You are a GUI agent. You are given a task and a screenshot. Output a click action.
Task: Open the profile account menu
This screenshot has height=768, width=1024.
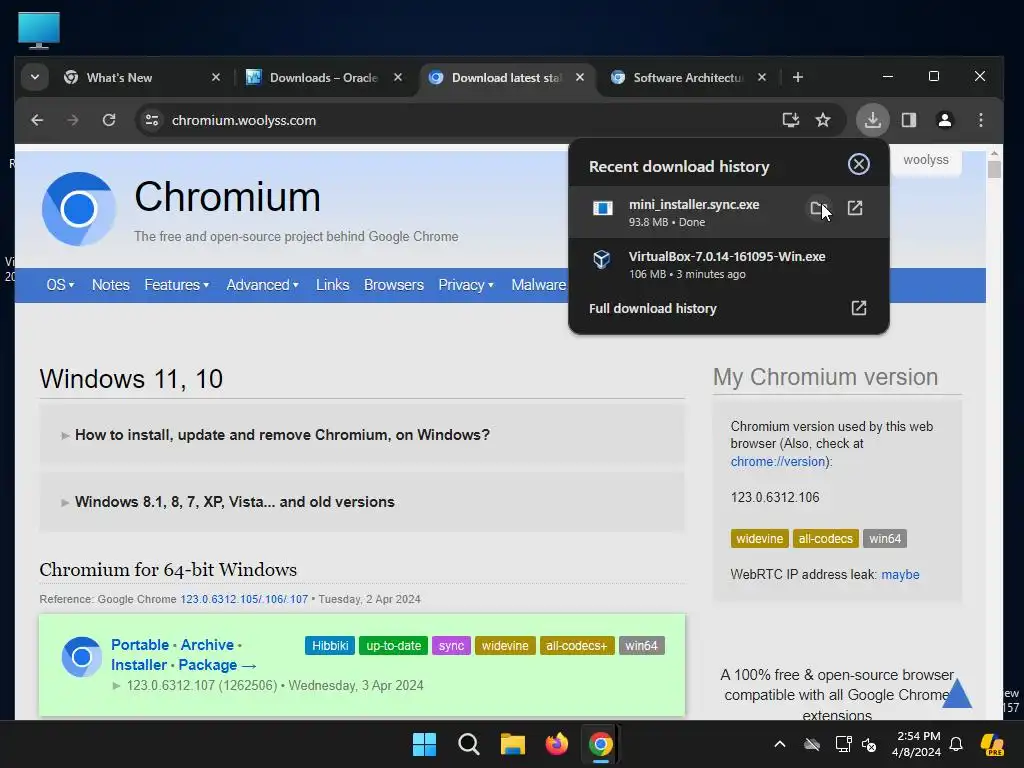click(x=944, y=120)
